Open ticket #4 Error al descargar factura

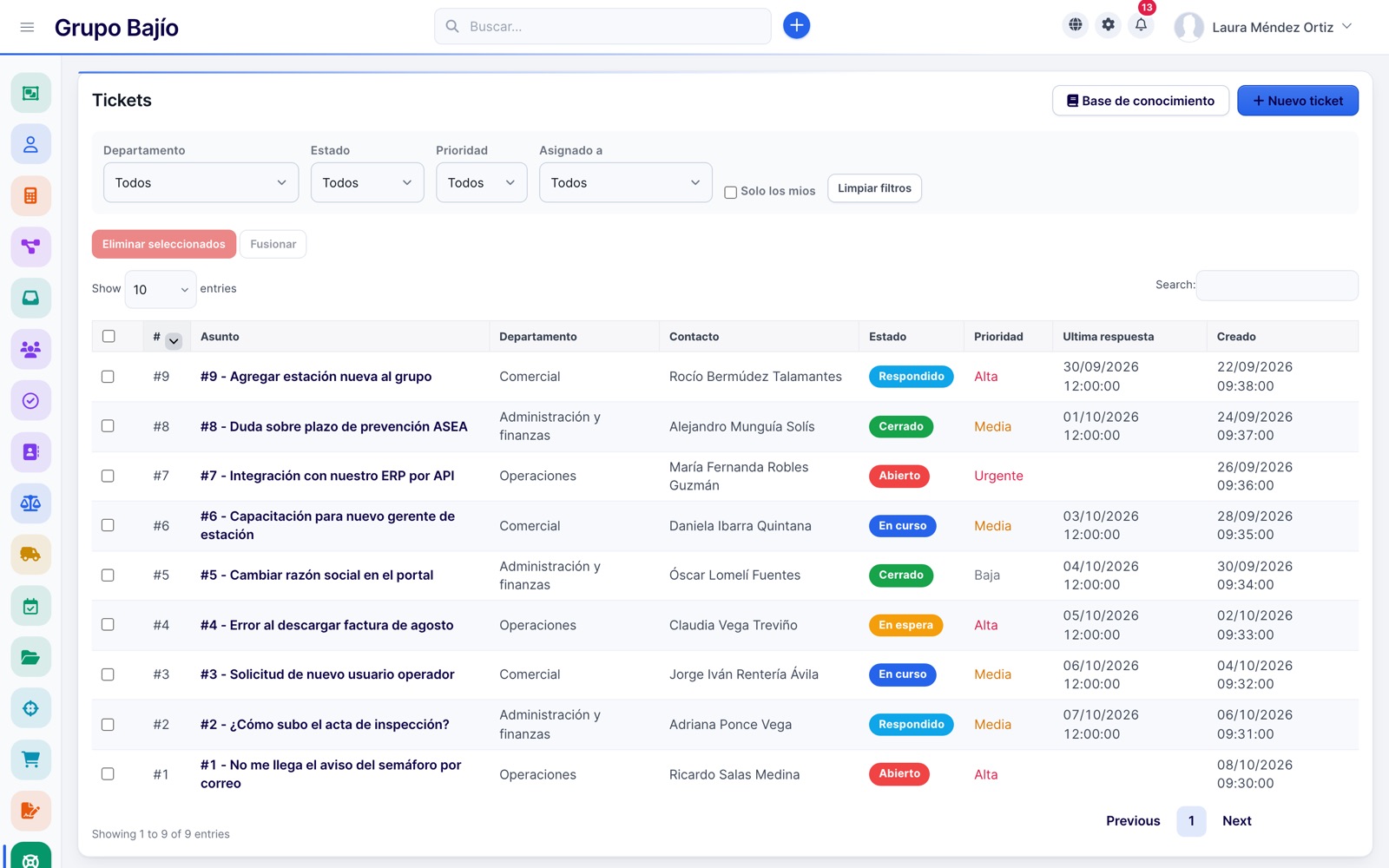tap(326, 625)
